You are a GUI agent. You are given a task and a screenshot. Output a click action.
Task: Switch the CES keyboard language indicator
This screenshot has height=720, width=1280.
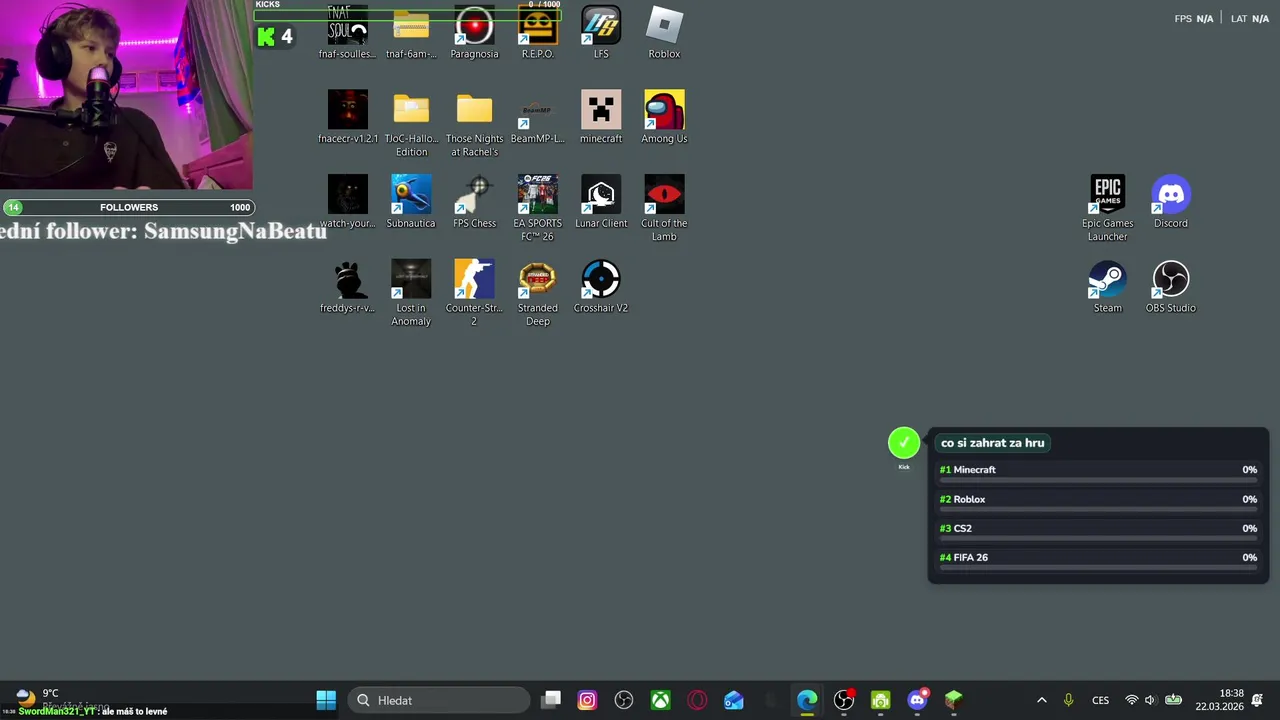[1100, 700]
